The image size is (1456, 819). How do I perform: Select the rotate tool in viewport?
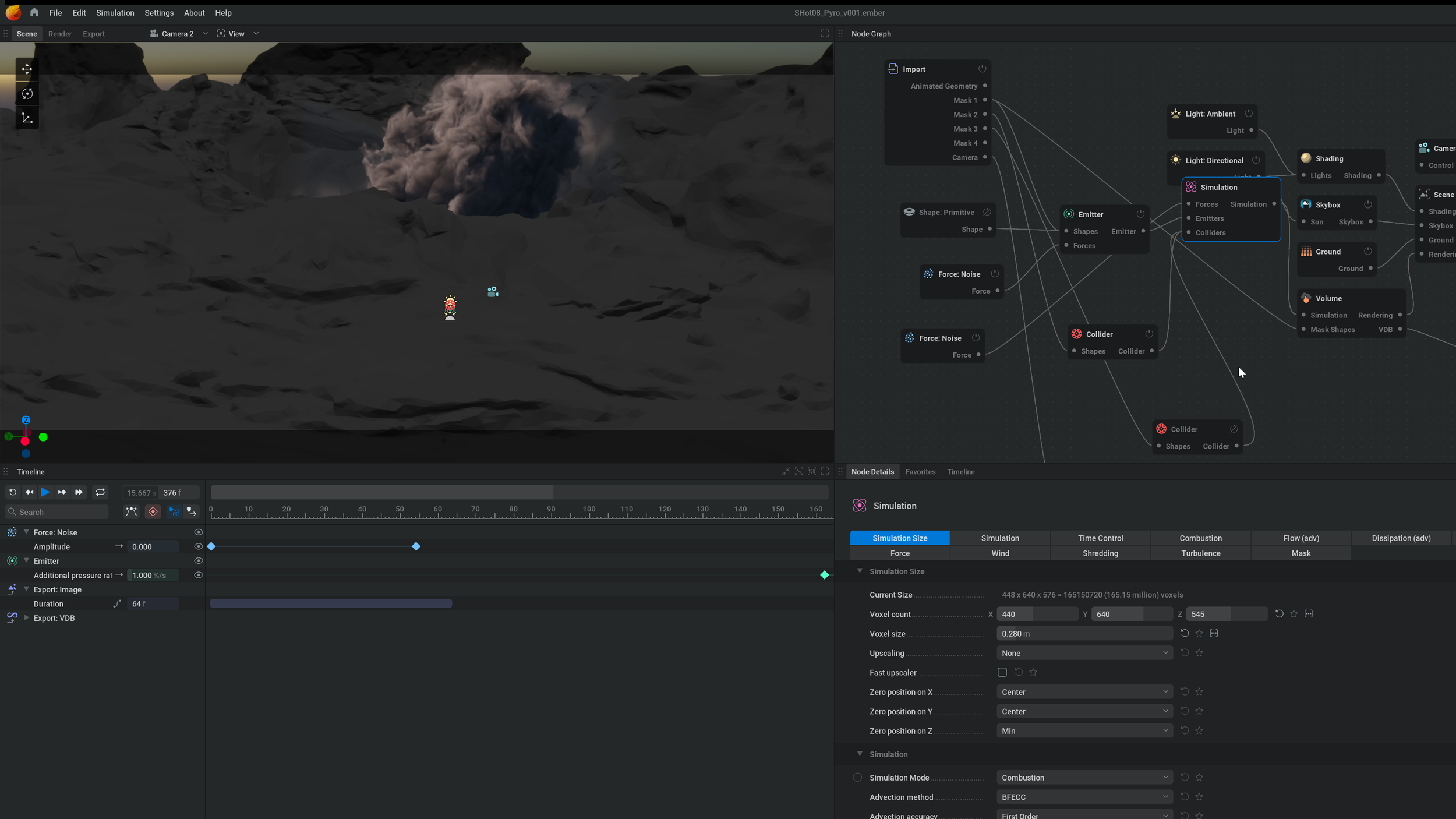27,94
